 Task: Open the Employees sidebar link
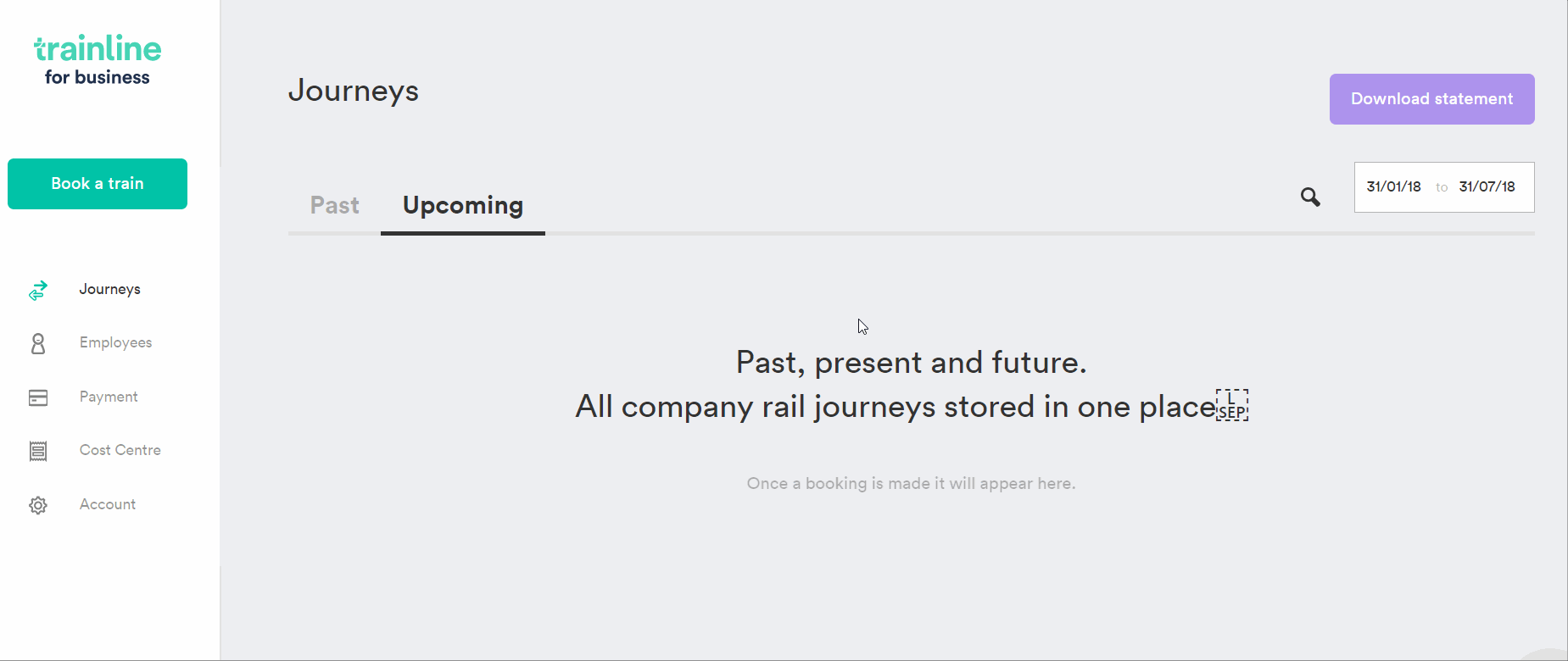click(x=116, y=343)
